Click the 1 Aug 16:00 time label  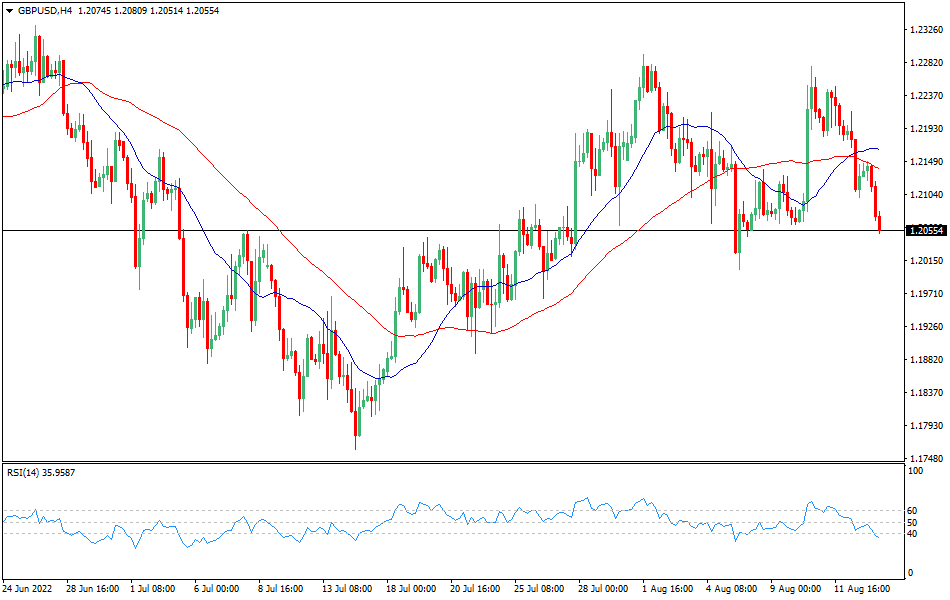(x=666, y=590)
